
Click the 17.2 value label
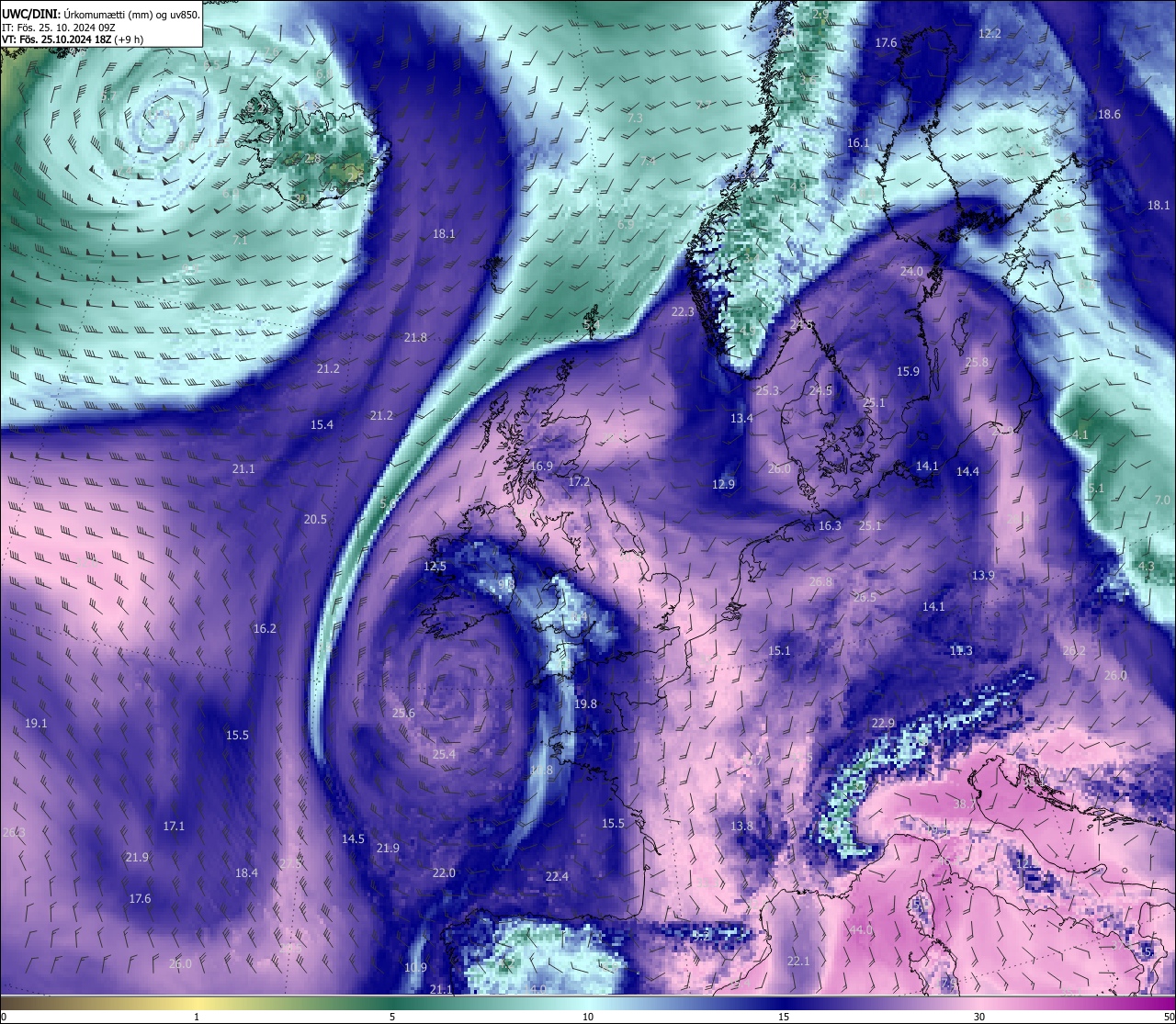pos(579,481)
